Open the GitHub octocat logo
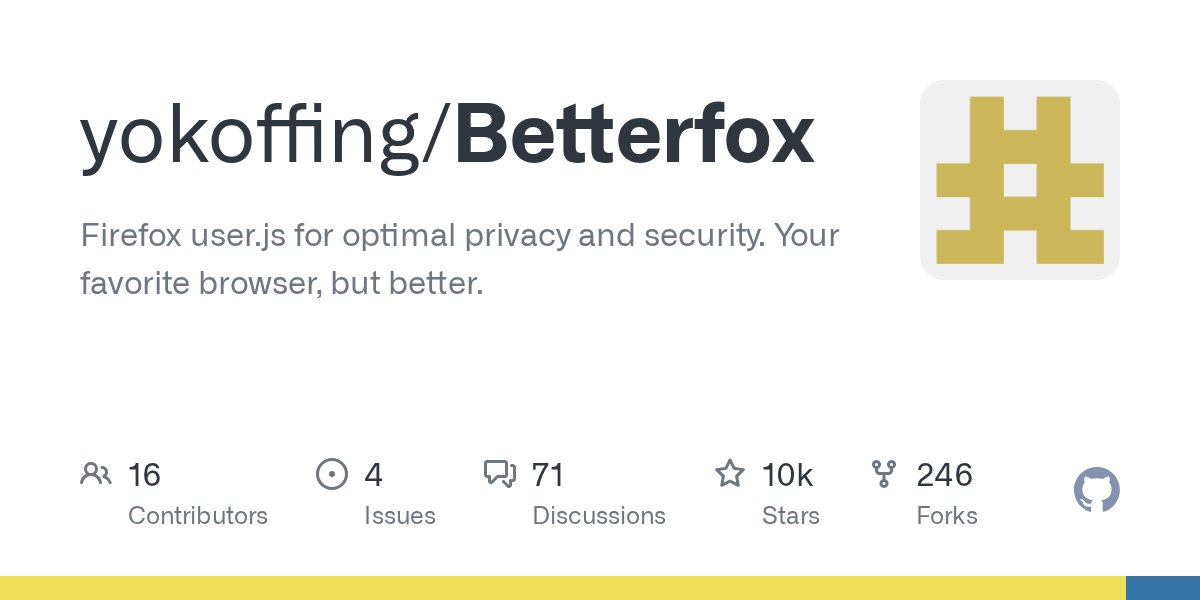The width and height of the screenshot is (1200, 600). point(1096,490)
